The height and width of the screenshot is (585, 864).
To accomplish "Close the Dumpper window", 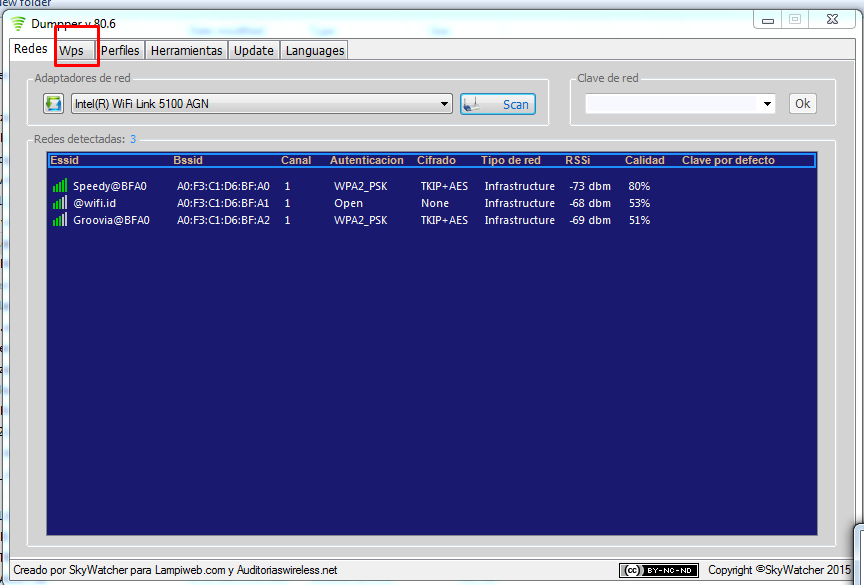I will pyautogui.click(x=832, y=19).
